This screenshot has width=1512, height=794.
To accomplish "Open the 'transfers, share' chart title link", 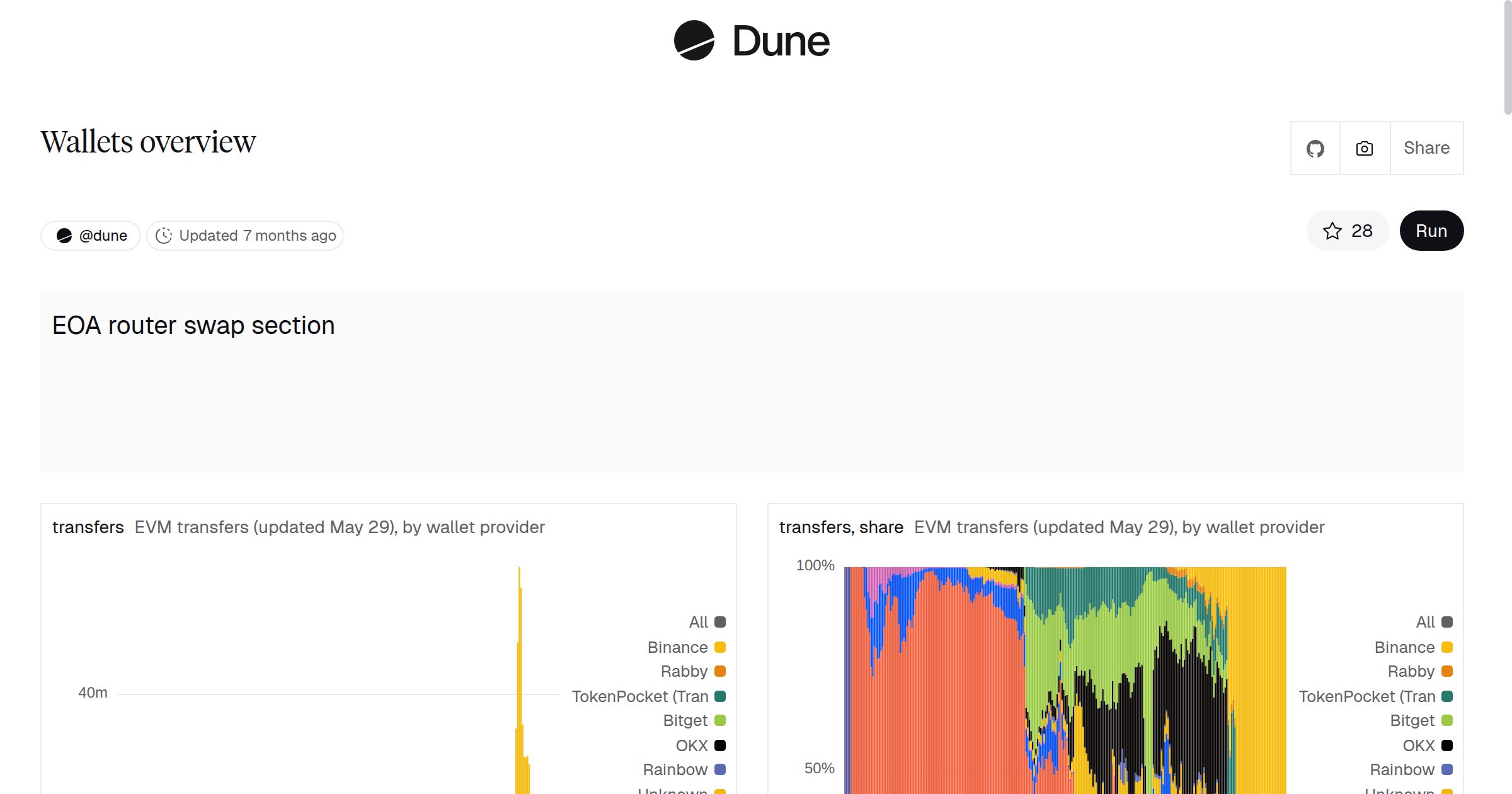I will click(840, 527).
